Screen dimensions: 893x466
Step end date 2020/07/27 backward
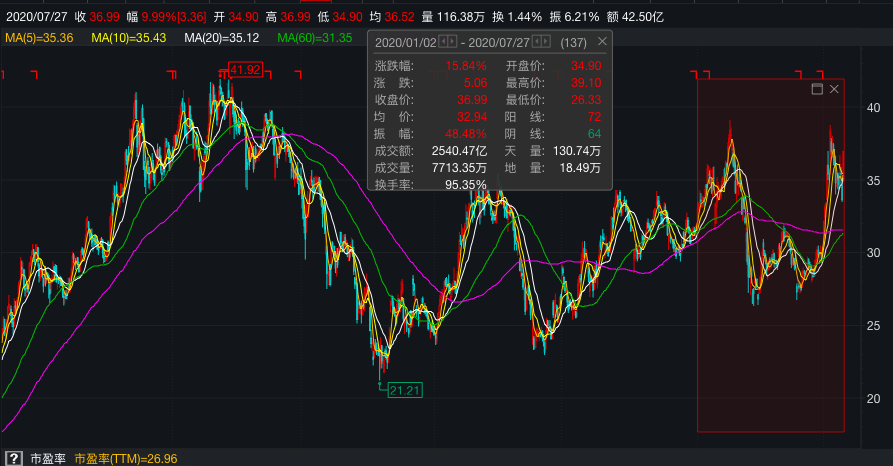pos(537,42)
